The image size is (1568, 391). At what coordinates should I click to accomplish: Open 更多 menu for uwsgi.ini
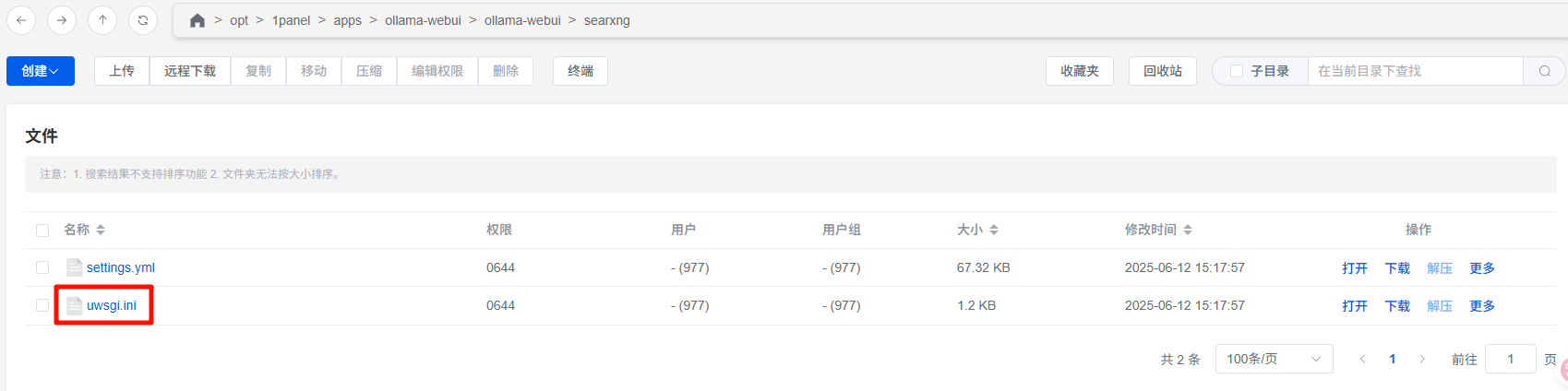point(1482,305)
